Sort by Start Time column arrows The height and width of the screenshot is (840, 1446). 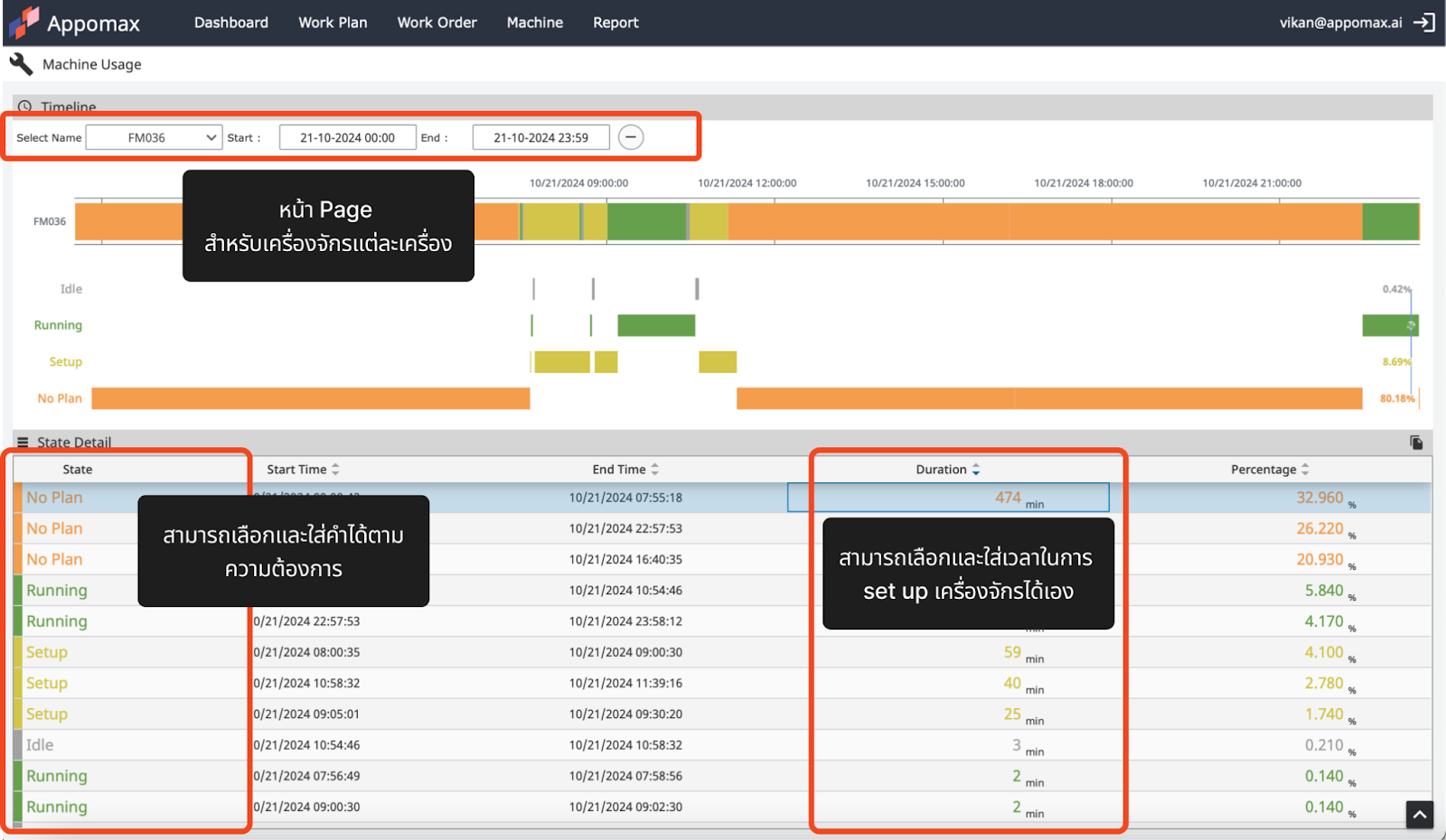pyautogui.click(x=335, y=470)
